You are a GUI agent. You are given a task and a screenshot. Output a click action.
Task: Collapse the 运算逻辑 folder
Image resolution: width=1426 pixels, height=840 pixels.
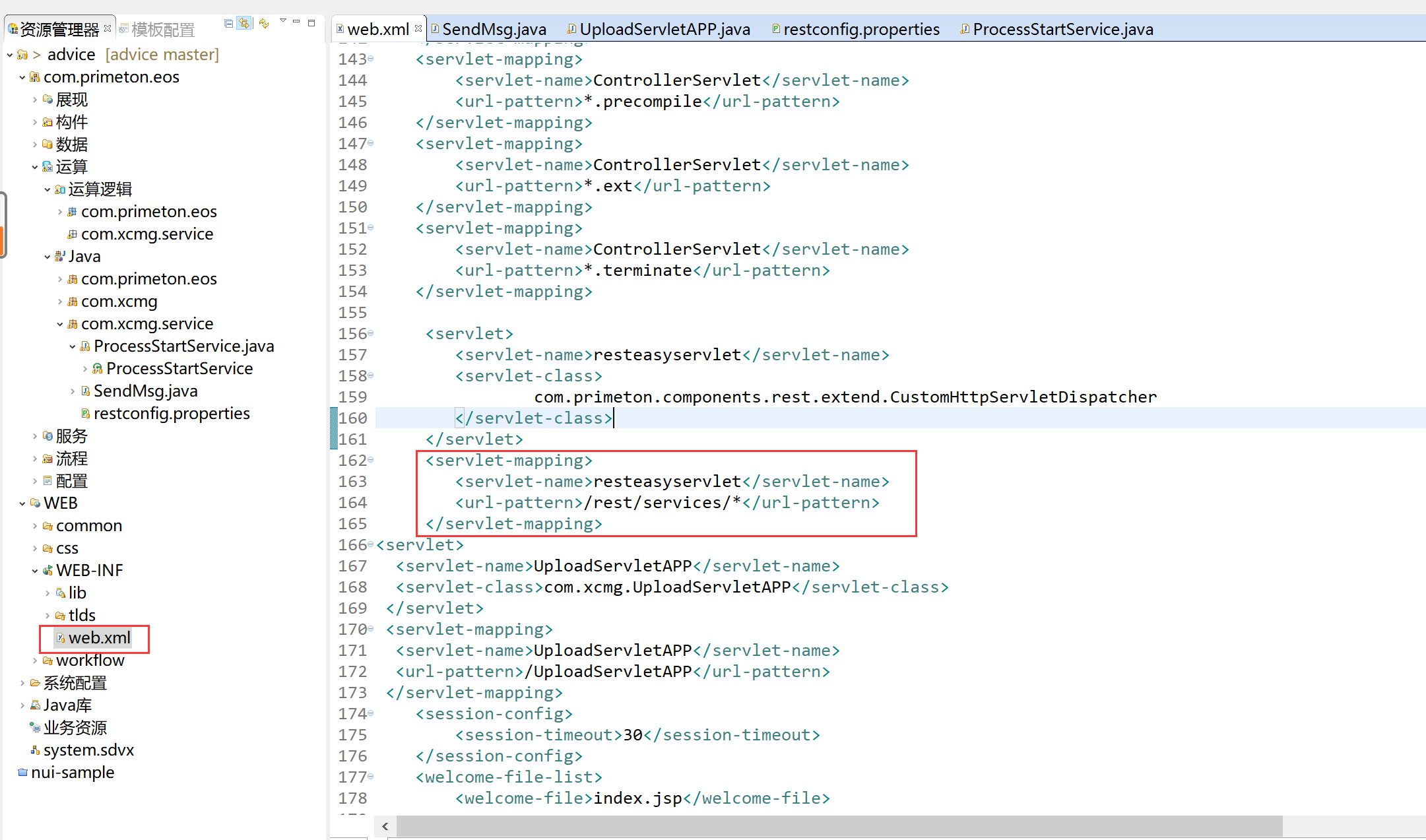pyautogui.click(x=48, y=189)
